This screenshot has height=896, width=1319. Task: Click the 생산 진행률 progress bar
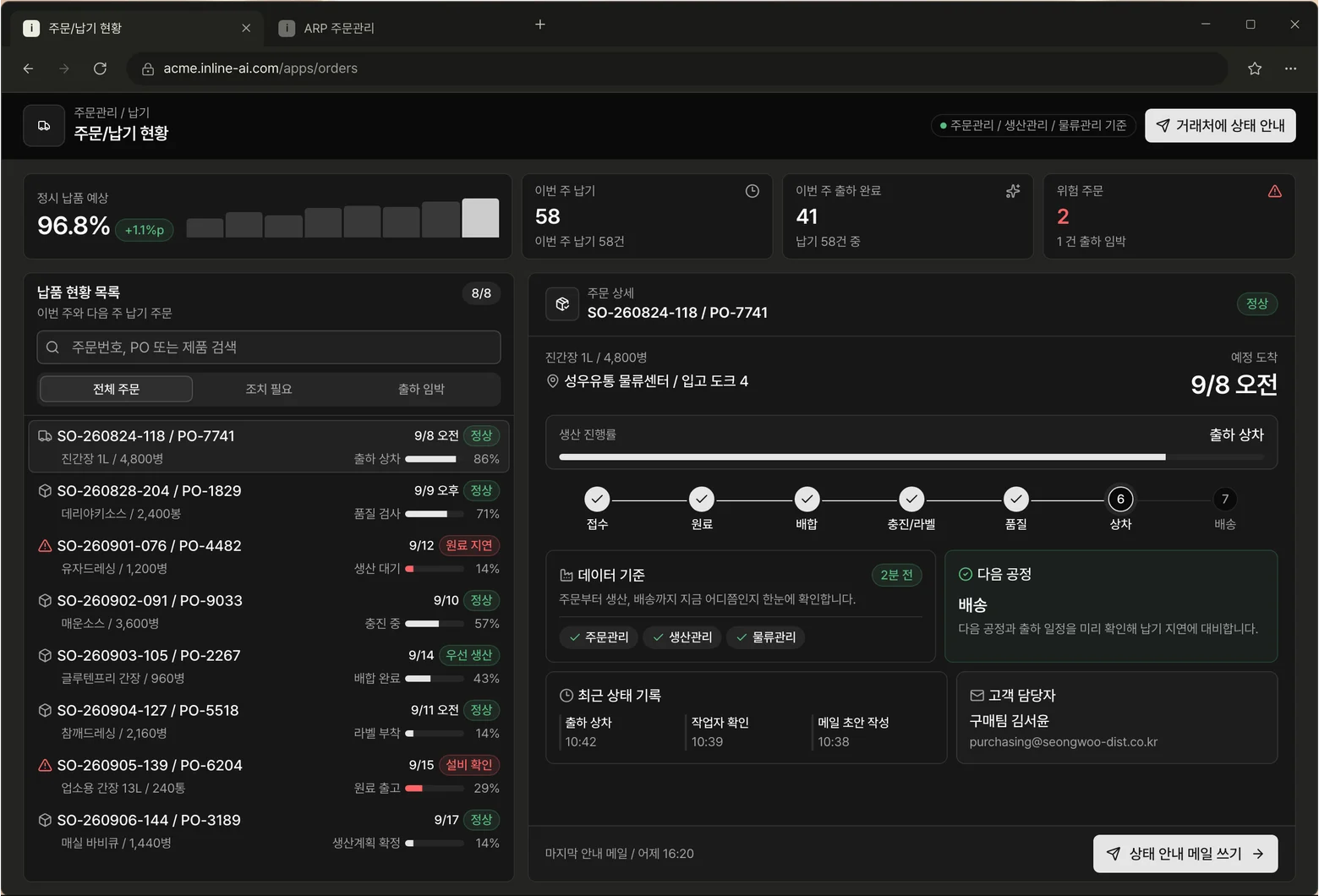pos(911,457)
